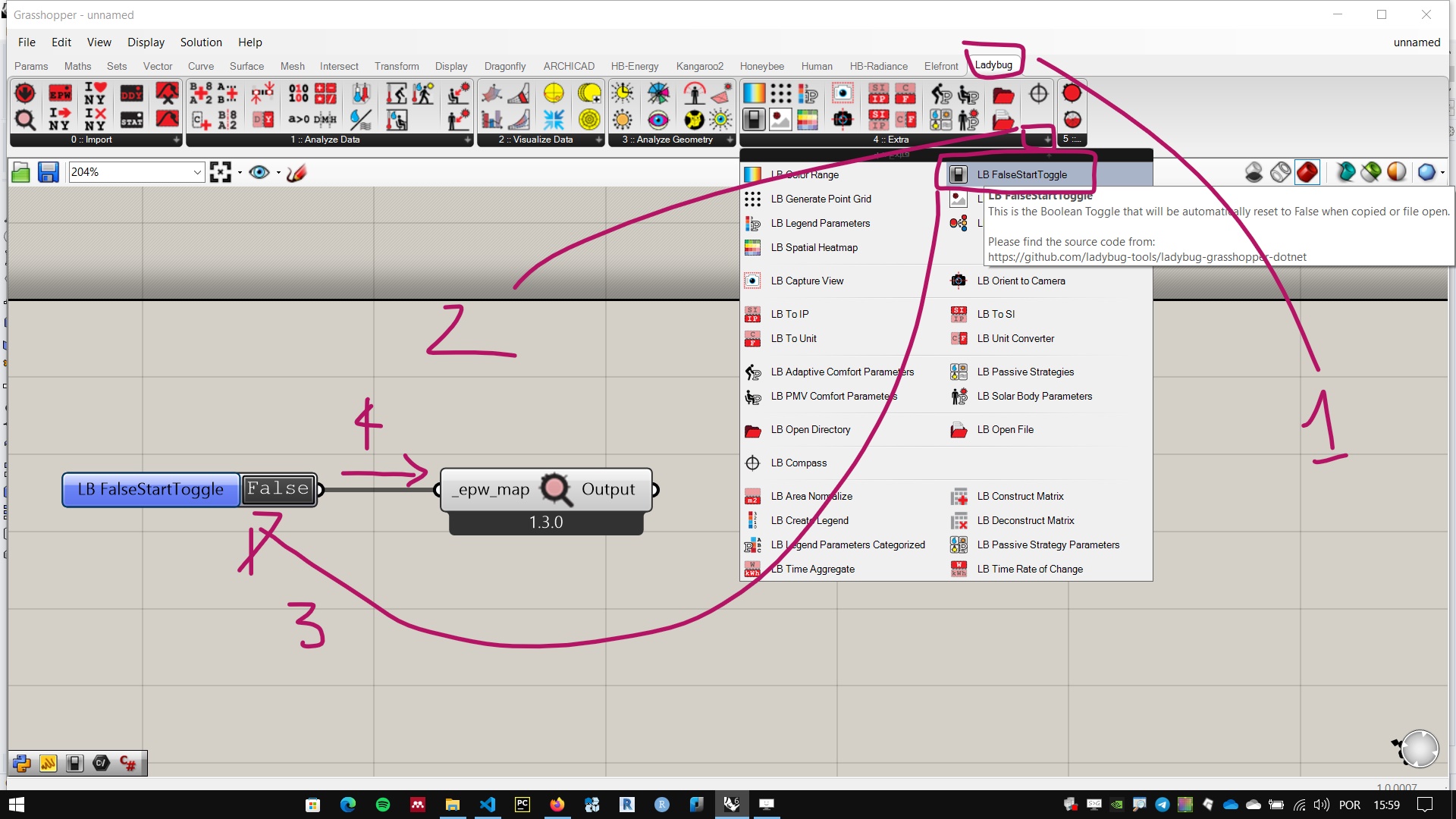The image size is (1456, 819).
Task: Open the zoom level 204% combo box
Action: point(136,172)
